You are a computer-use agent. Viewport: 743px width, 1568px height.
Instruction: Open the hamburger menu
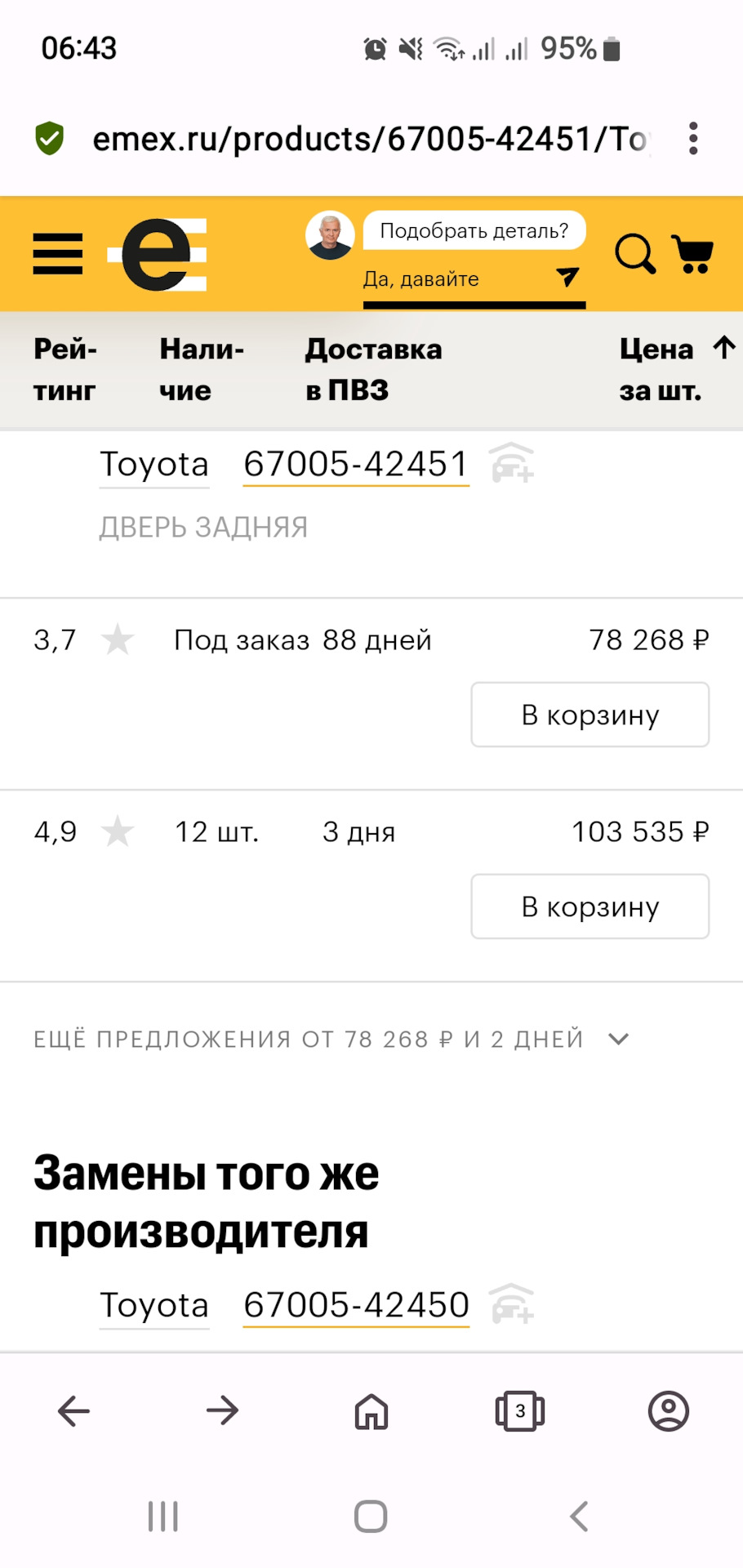(58, 254)
